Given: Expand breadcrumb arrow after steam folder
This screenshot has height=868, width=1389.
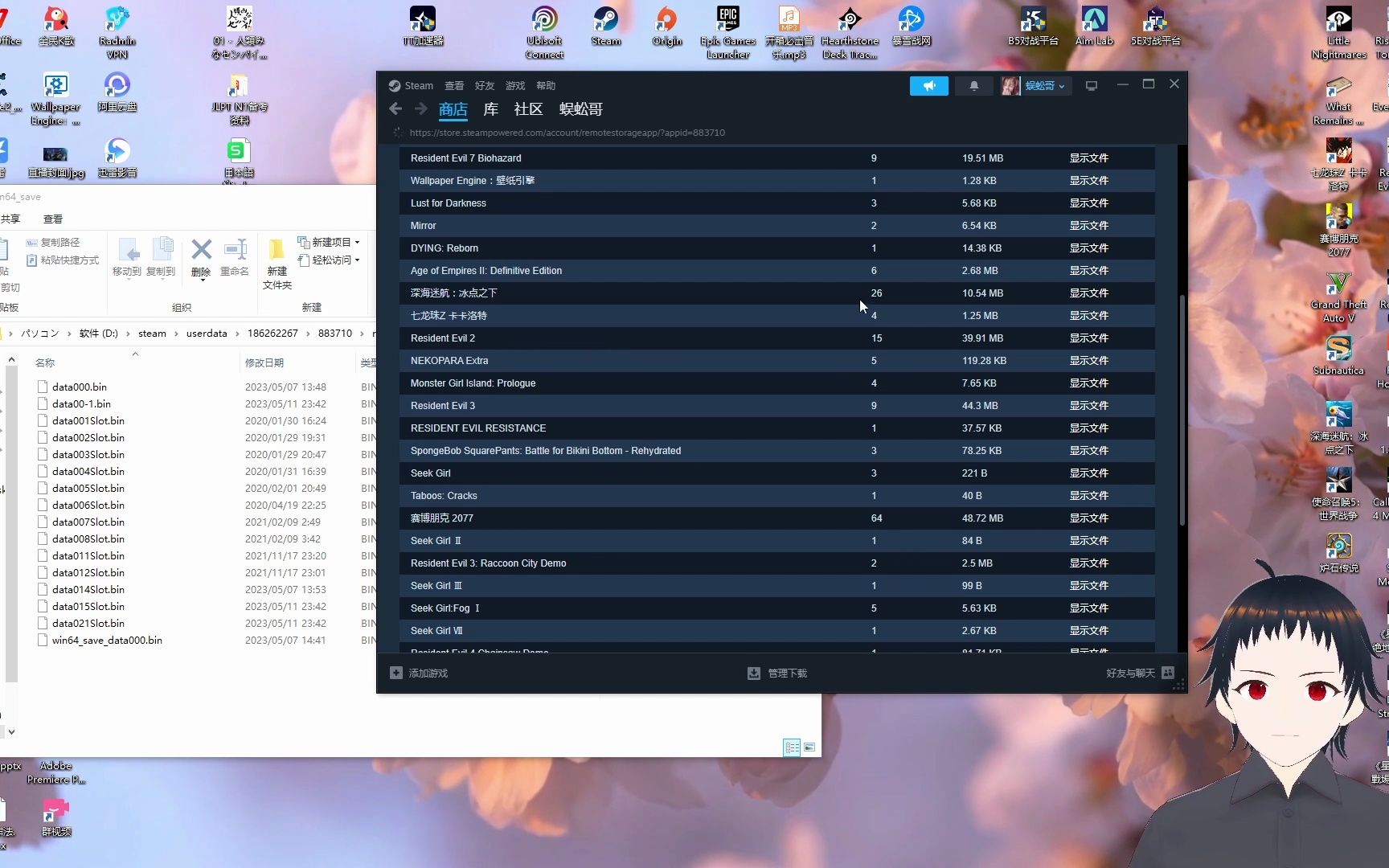Looking at the screenshot, I should pyautogui.click(x=176, y=334).
